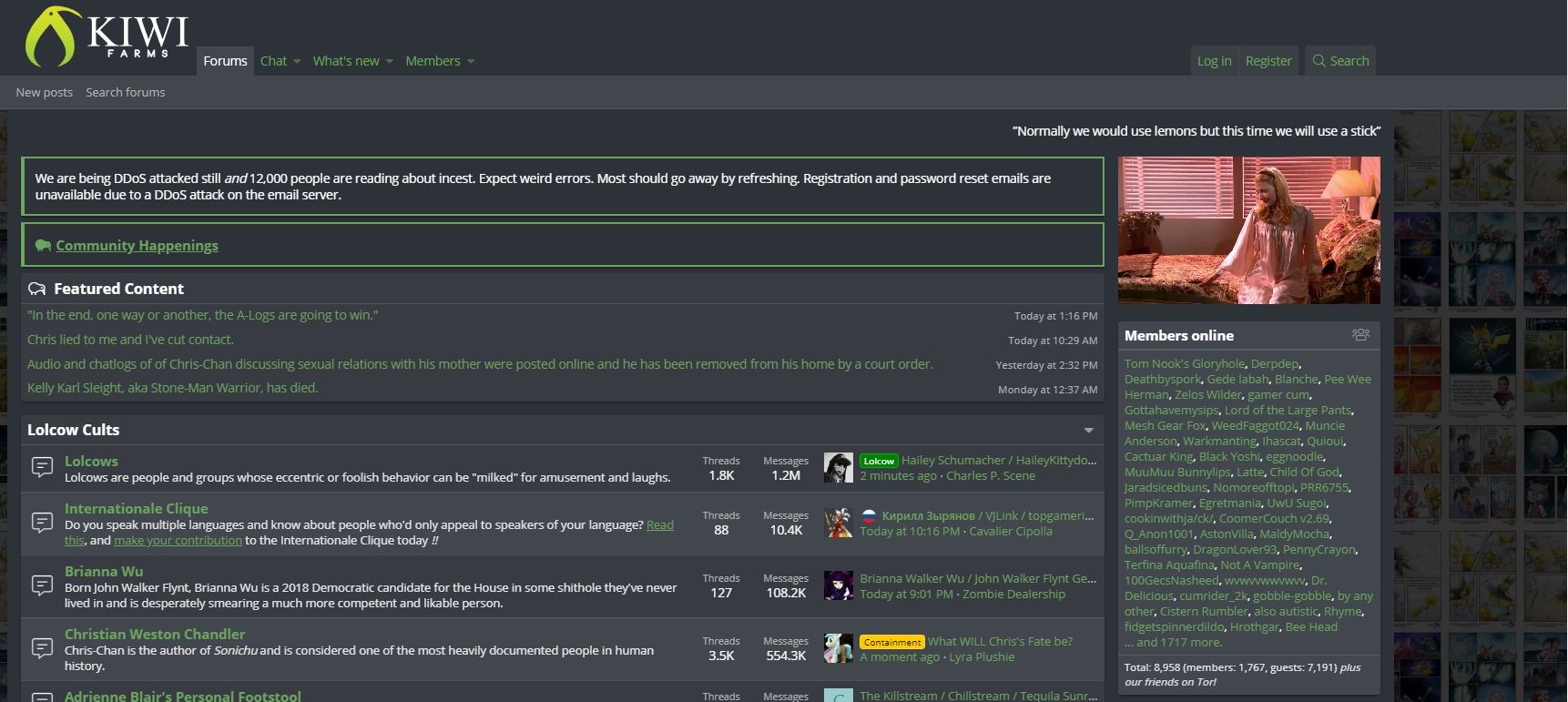Open the Lolcows forum link
The image size is (1568, 702).
pyautogui.click(x=91, y=462)
